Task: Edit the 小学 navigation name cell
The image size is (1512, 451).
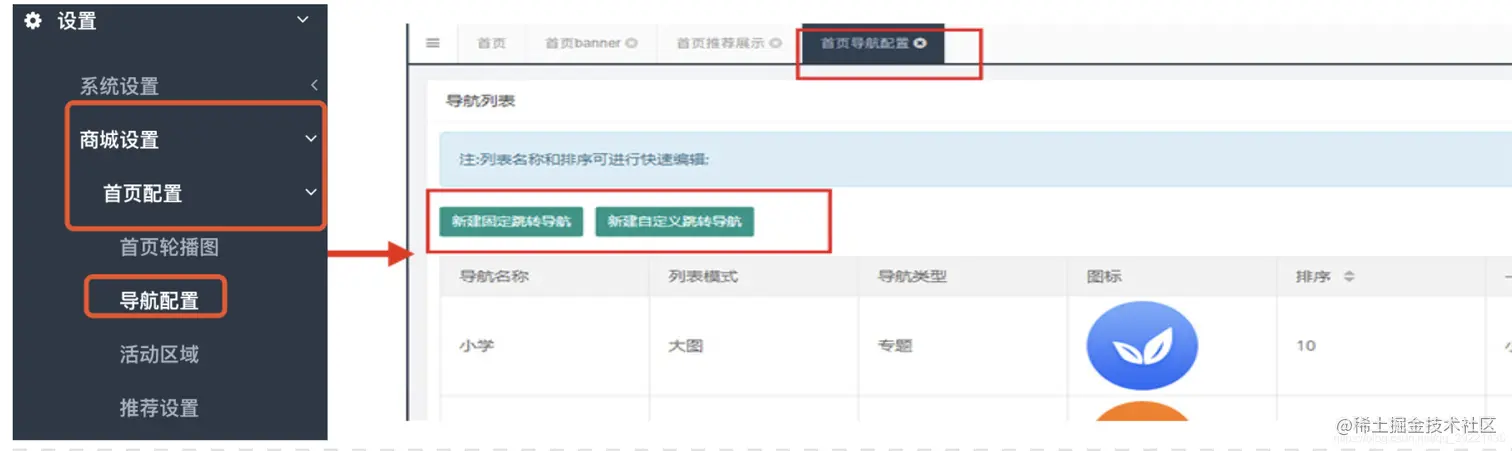Action: pyautogui.click(x=477, y=346)
